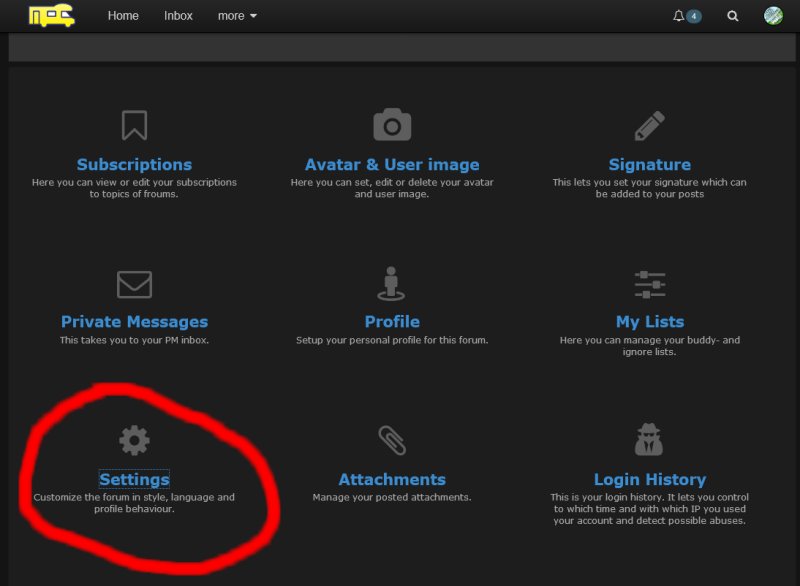Image resolution: width=800 pixels, height=586 pixels.
Task: Click text 'This takes you to your PM inbox.'
Action: coord(134,340)
